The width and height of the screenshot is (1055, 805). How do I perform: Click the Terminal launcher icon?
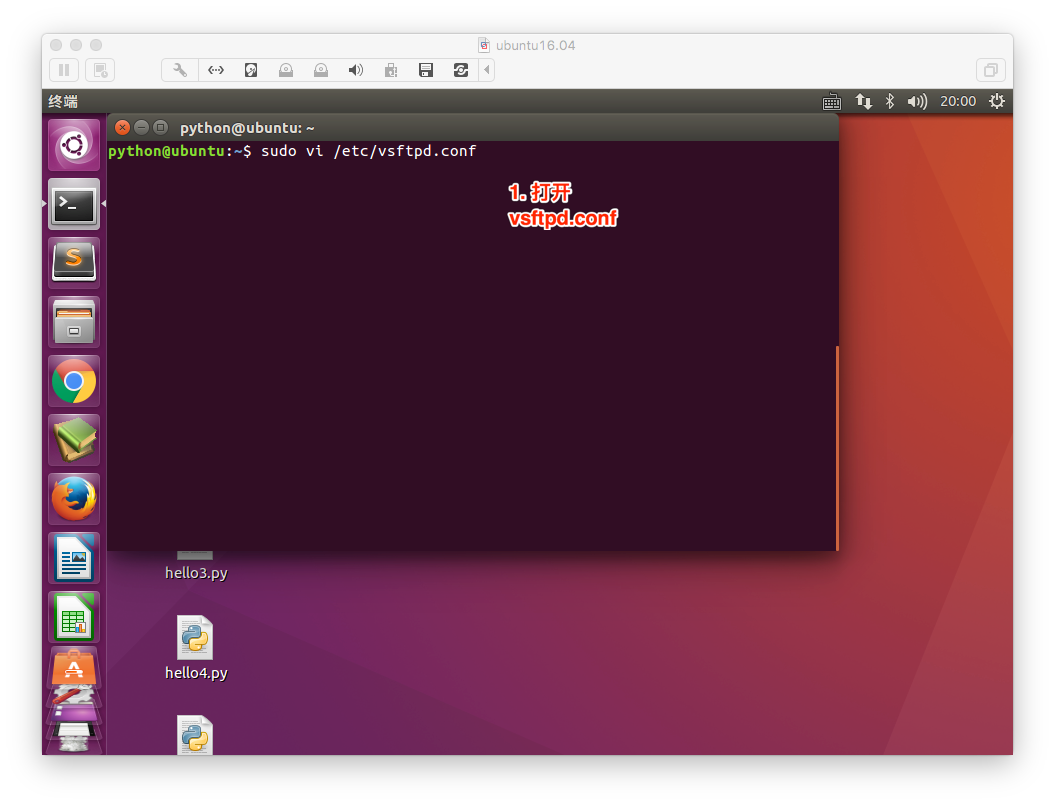(x=74, y=204)
